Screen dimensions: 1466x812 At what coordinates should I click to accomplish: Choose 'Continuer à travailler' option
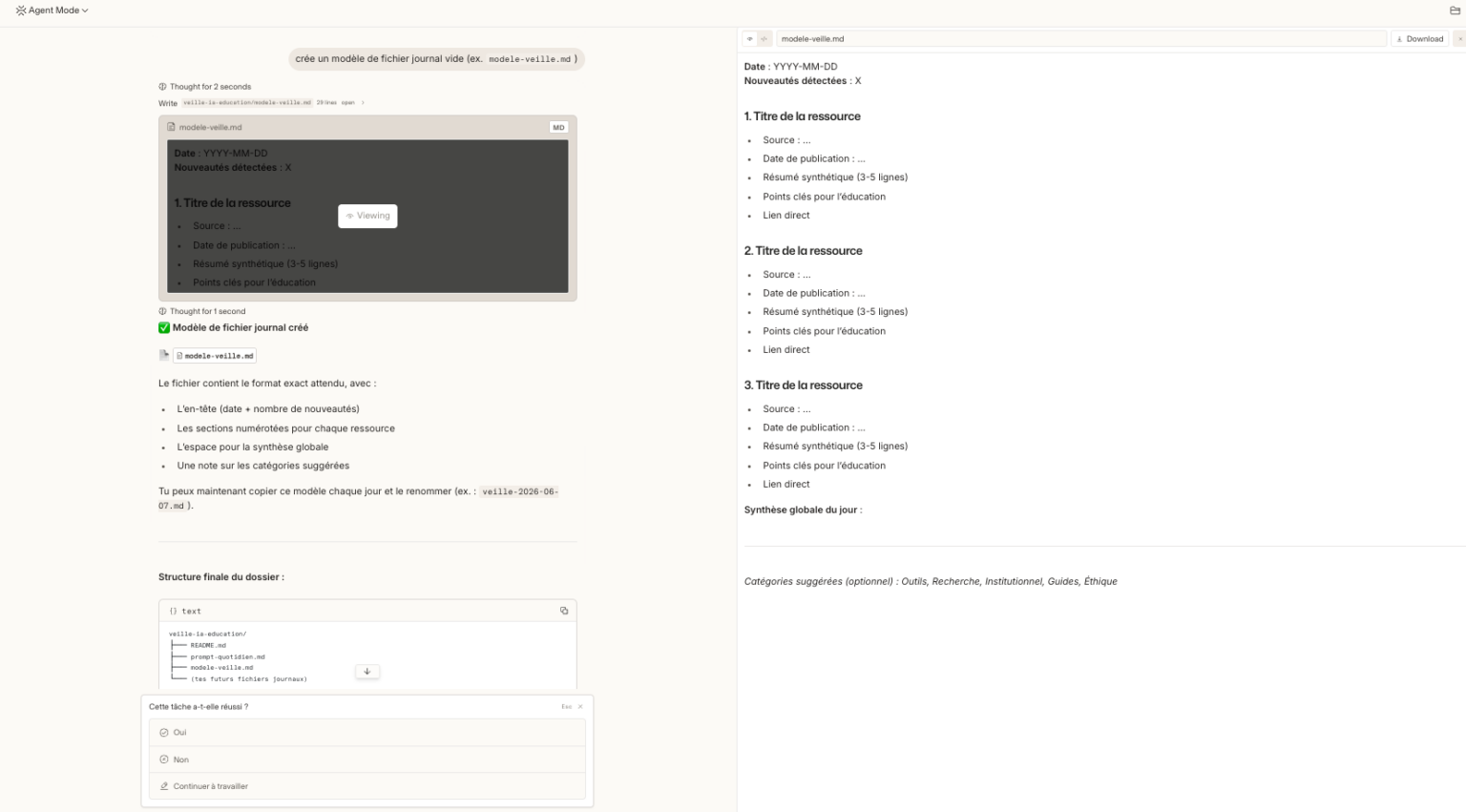(367, 786)
